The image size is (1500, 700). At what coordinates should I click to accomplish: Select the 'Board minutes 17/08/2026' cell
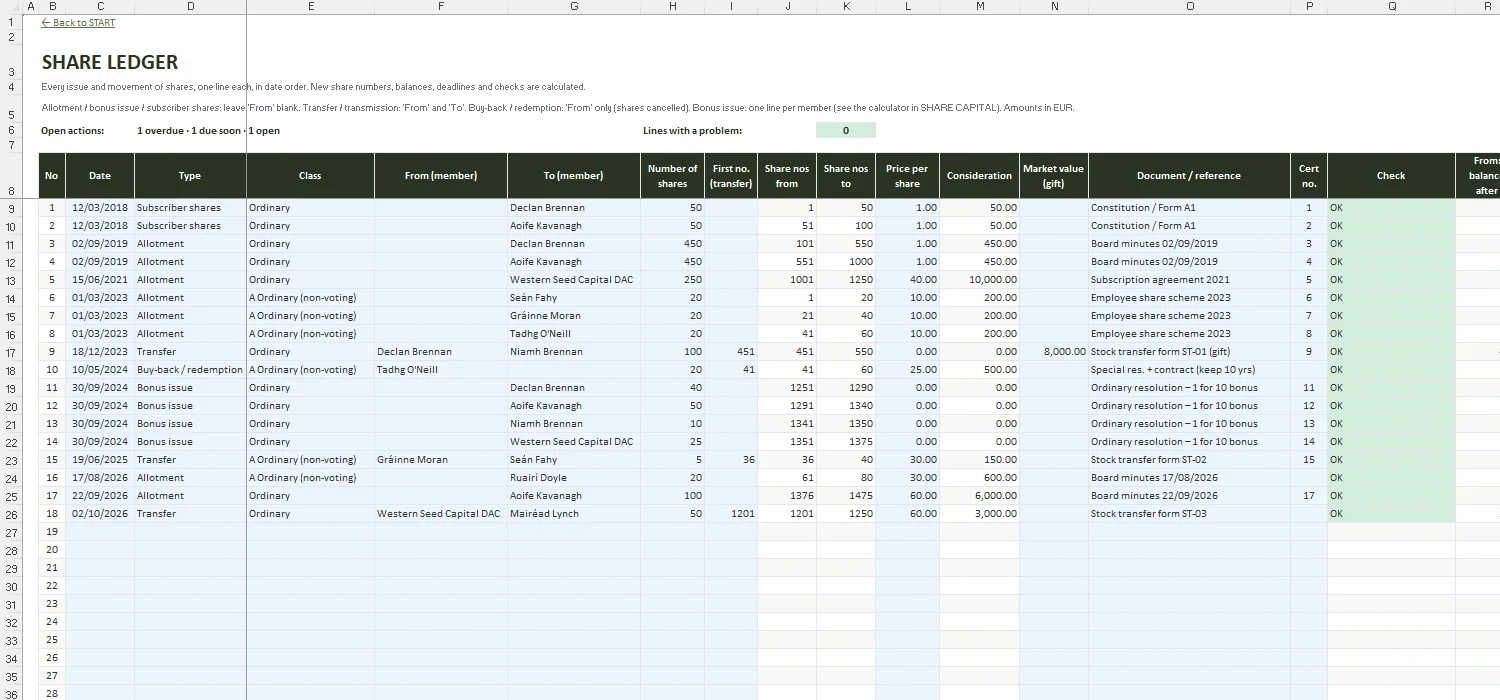(1189, 478)
